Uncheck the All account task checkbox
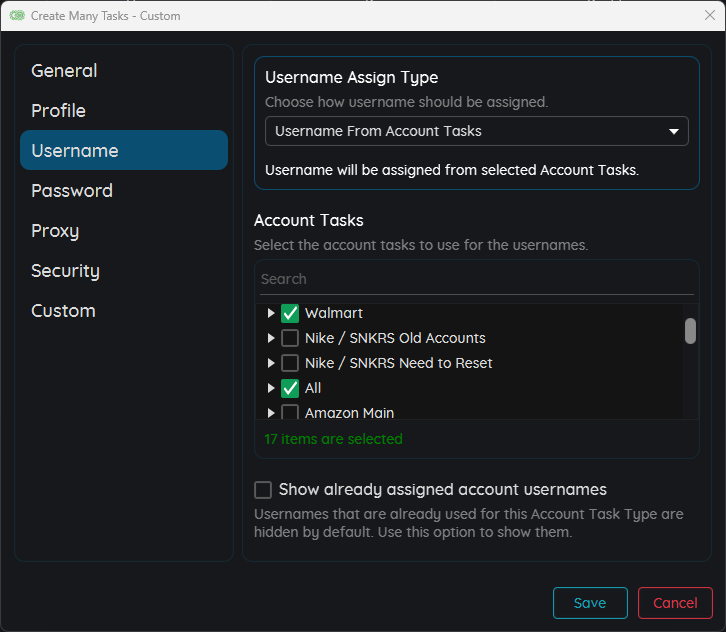 point(290,388)
